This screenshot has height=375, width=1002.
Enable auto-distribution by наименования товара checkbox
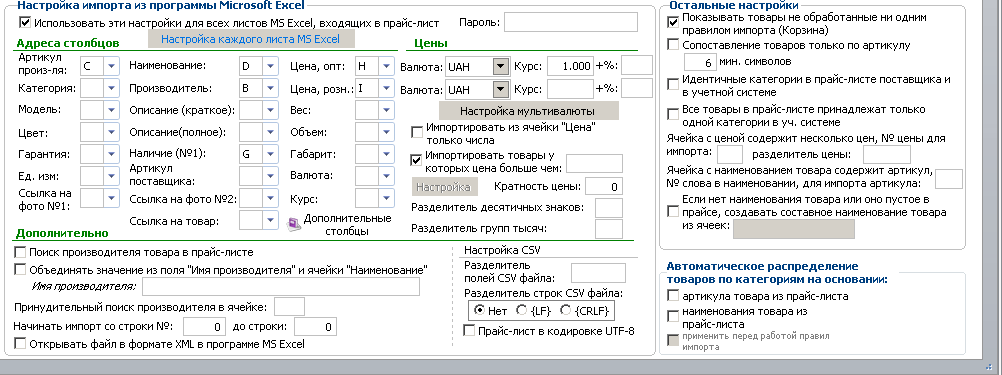pos(673,316)
